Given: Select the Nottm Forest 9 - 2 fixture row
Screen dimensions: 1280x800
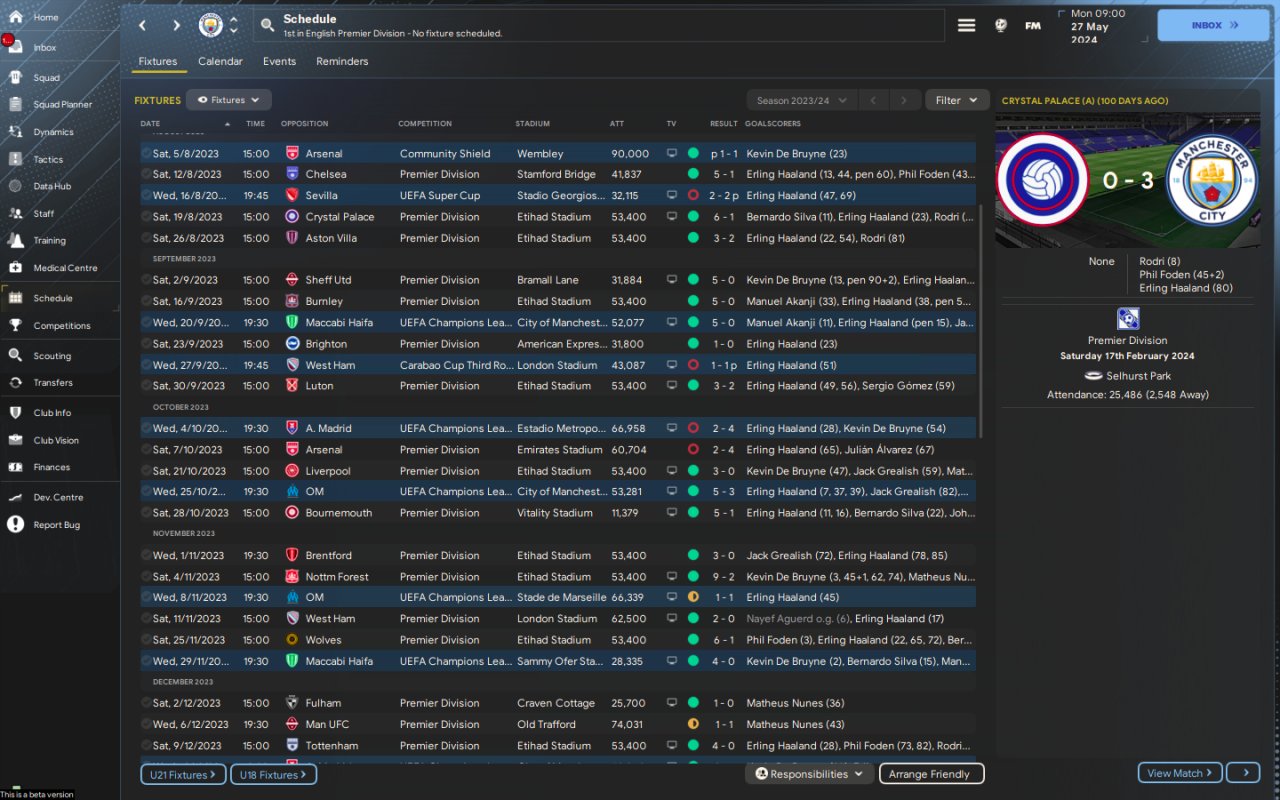Looking at the screenshot, I should [558, 576].
